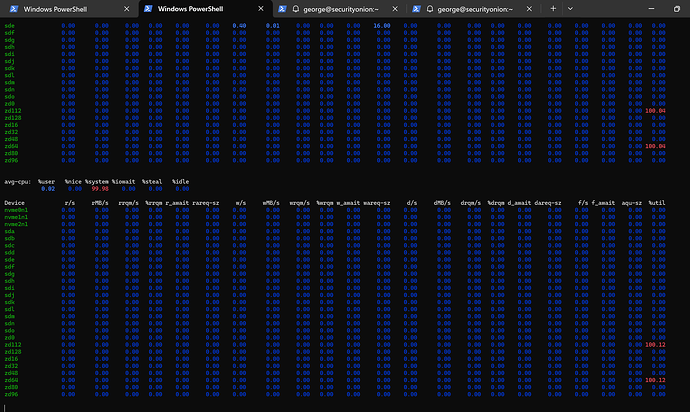
Task: Click the 'd_await' column header
Action: click(520, 203)
